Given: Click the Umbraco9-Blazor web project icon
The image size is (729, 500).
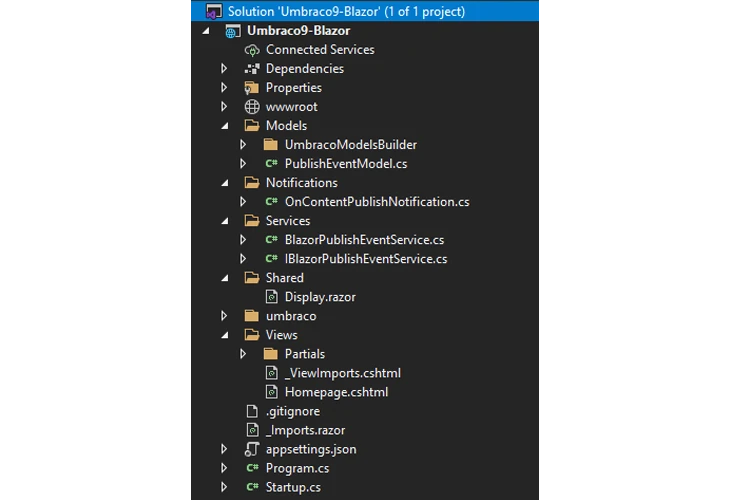Looking at the screenshot, I should point(233,31).
